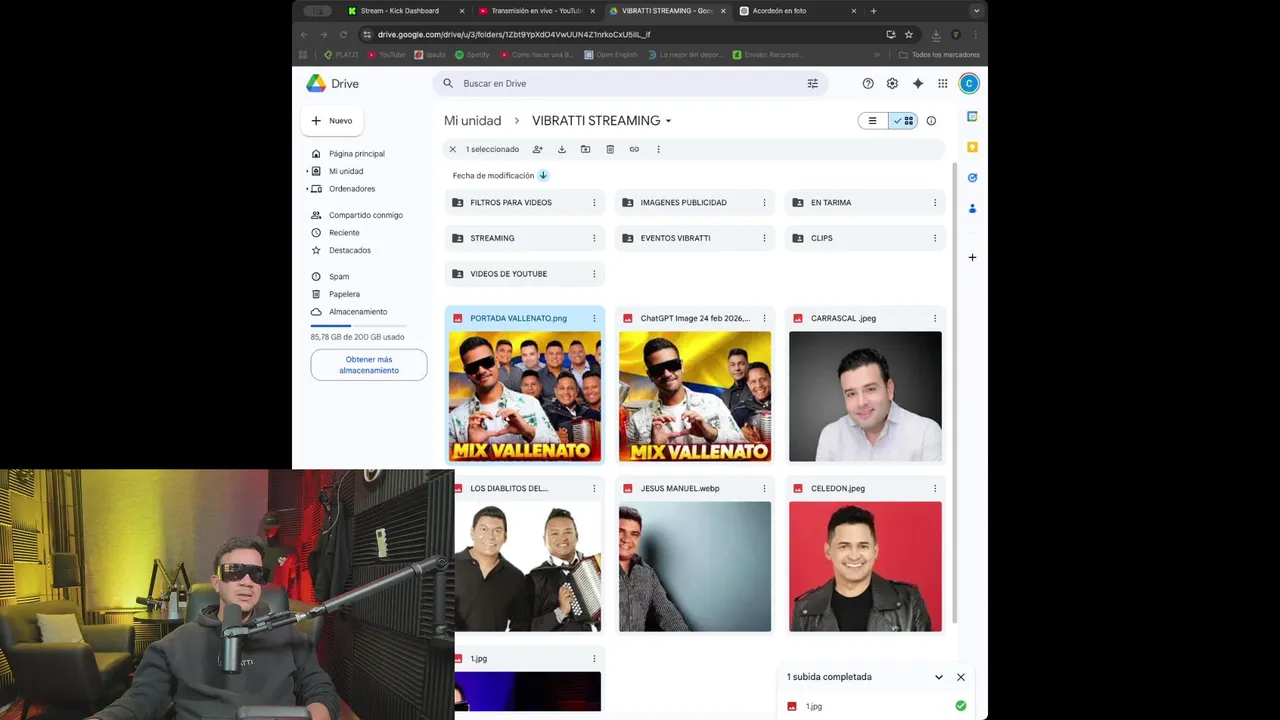Screen dimensions: 1280x720
Task: Open Drive settings gear icon
Action: [892, 84]
